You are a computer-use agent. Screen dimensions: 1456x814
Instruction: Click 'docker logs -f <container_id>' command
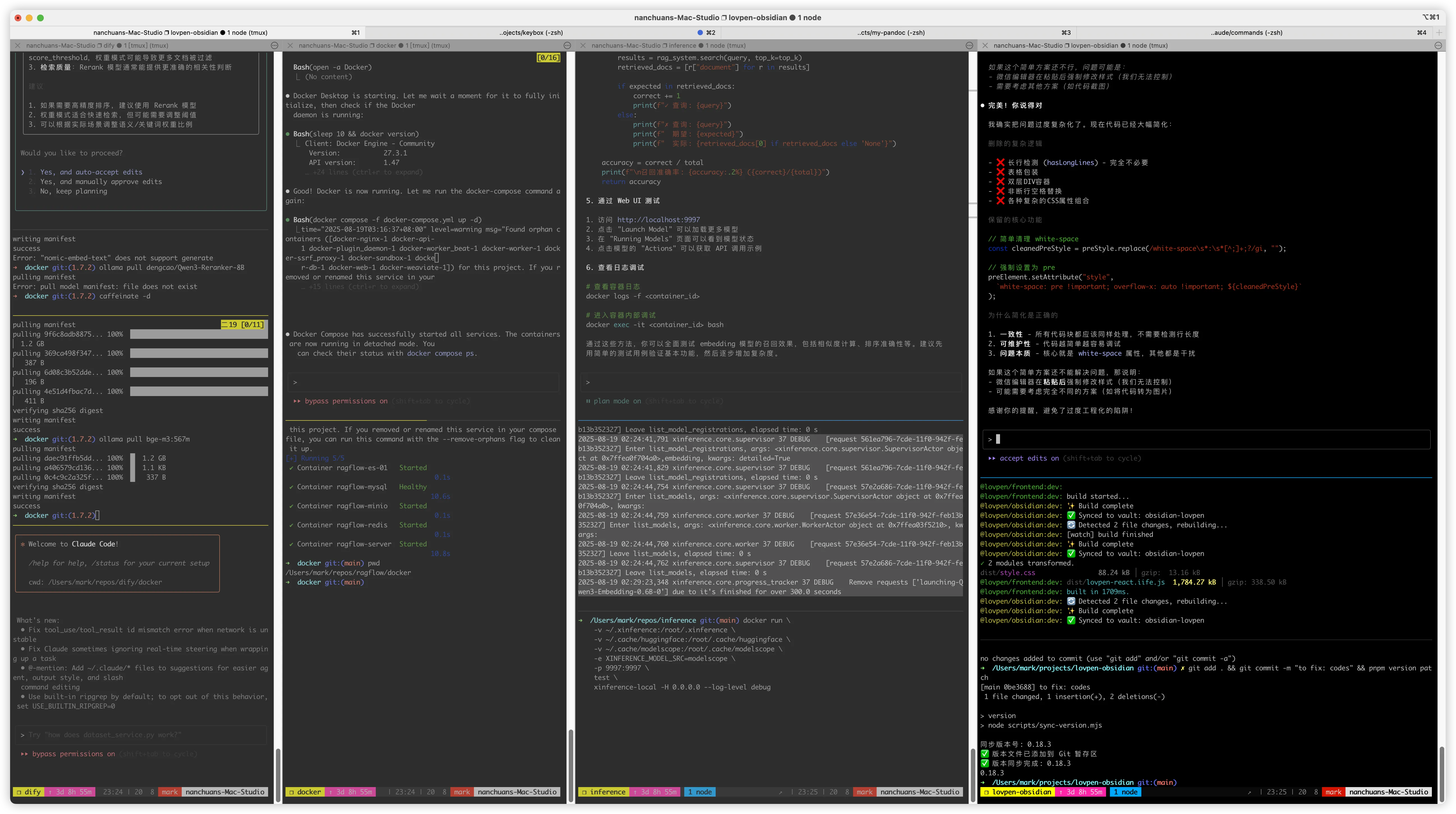643,296
